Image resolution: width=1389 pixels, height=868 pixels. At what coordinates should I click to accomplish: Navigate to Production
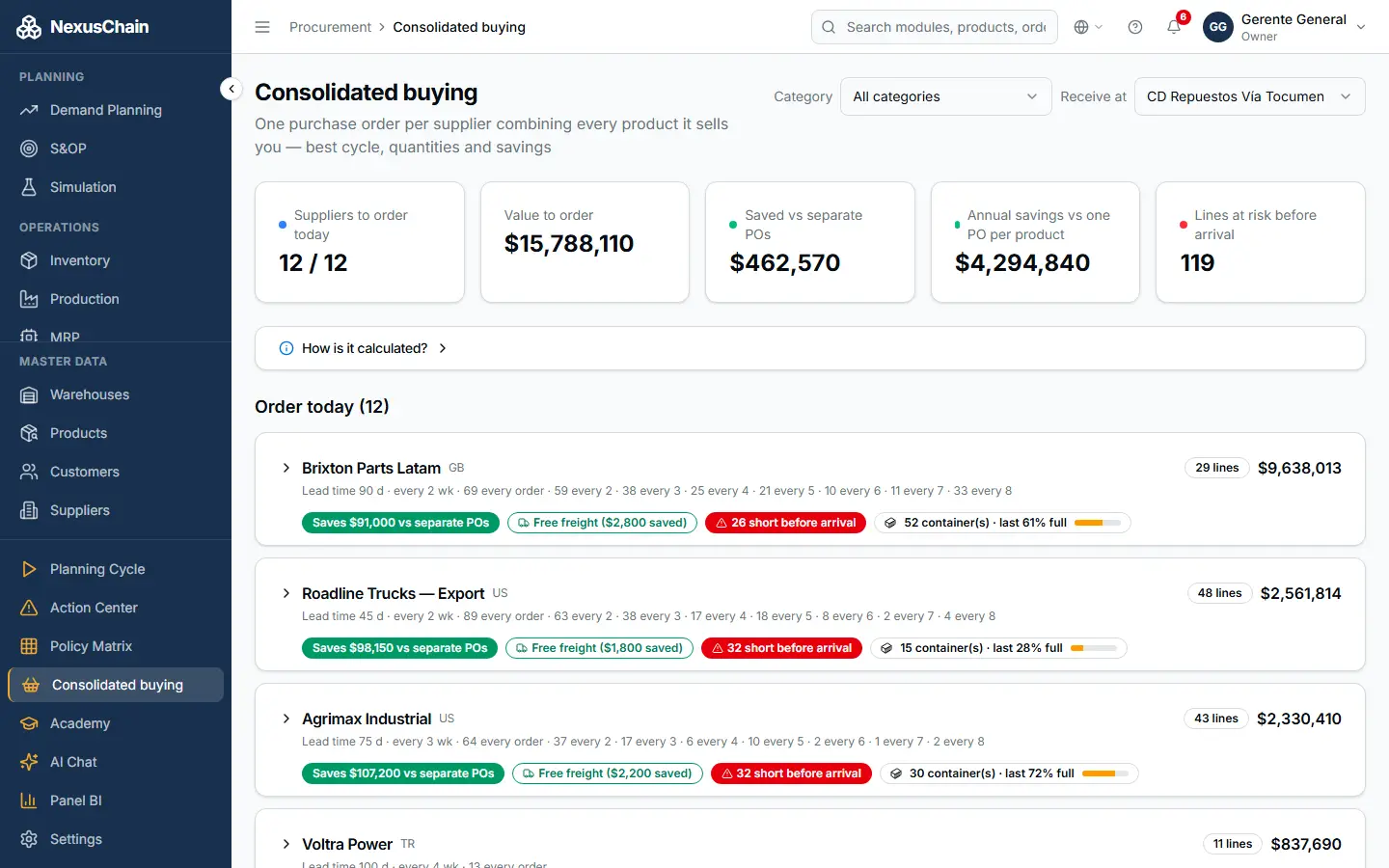click(116, 299)
